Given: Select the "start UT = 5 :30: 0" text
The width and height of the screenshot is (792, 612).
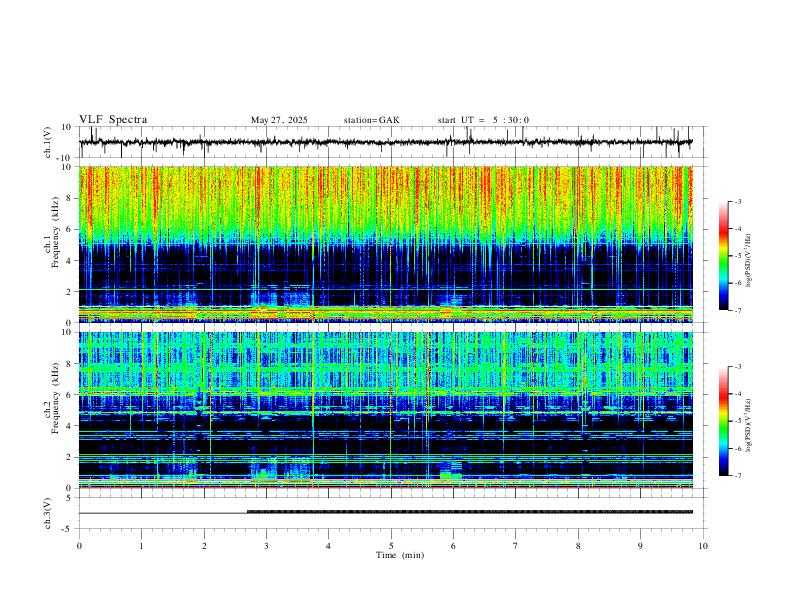Looking at the screenshot, I should pos(483,120).
